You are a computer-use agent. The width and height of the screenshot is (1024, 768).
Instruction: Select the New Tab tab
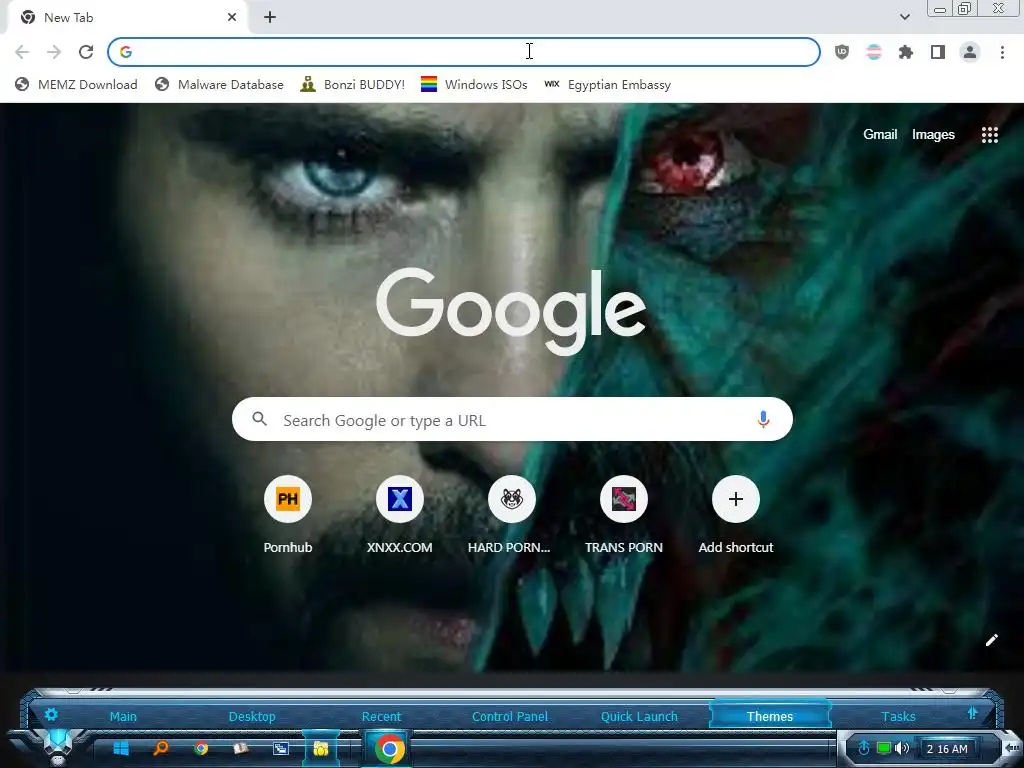tap(127, 18)
